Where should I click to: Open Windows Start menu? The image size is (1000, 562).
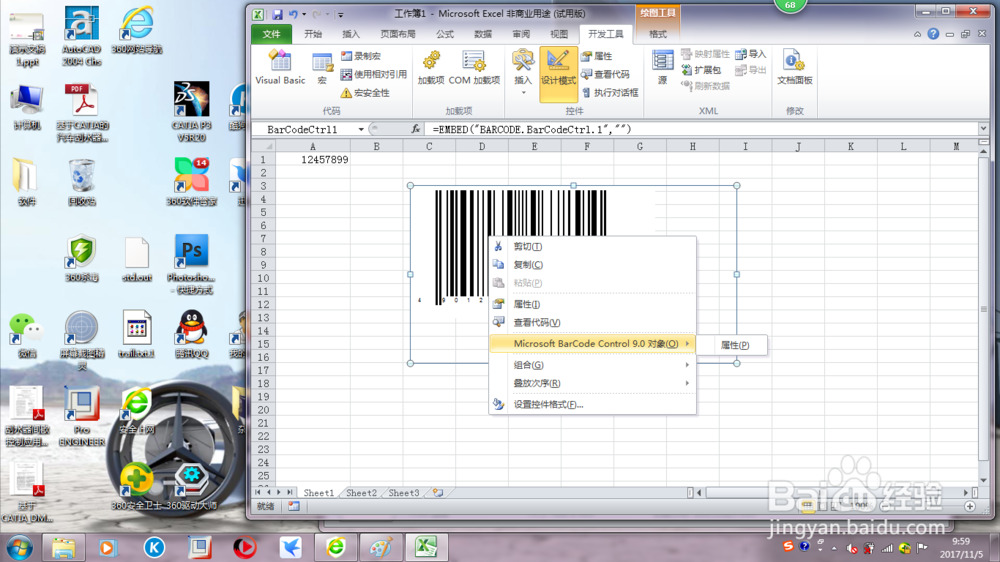[x=19, y=547]
